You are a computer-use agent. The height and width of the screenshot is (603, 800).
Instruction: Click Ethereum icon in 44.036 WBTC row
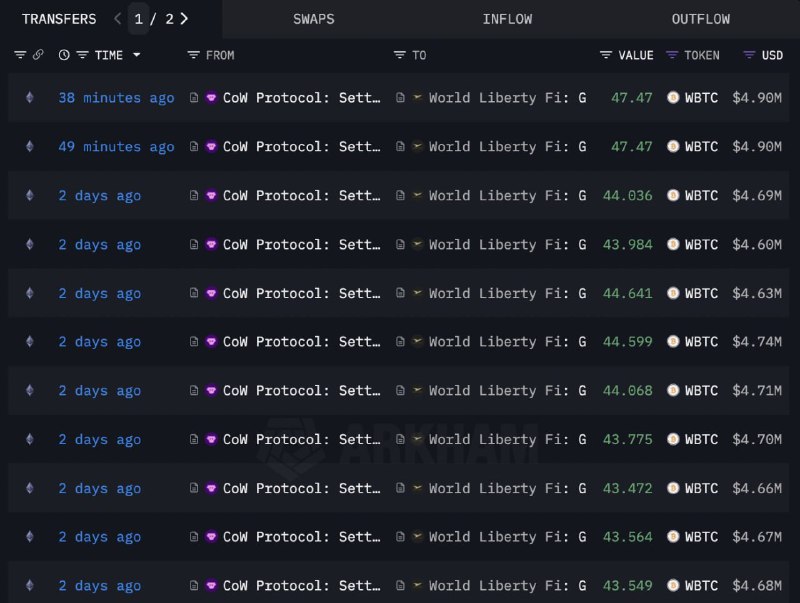[x=30, y=195]
